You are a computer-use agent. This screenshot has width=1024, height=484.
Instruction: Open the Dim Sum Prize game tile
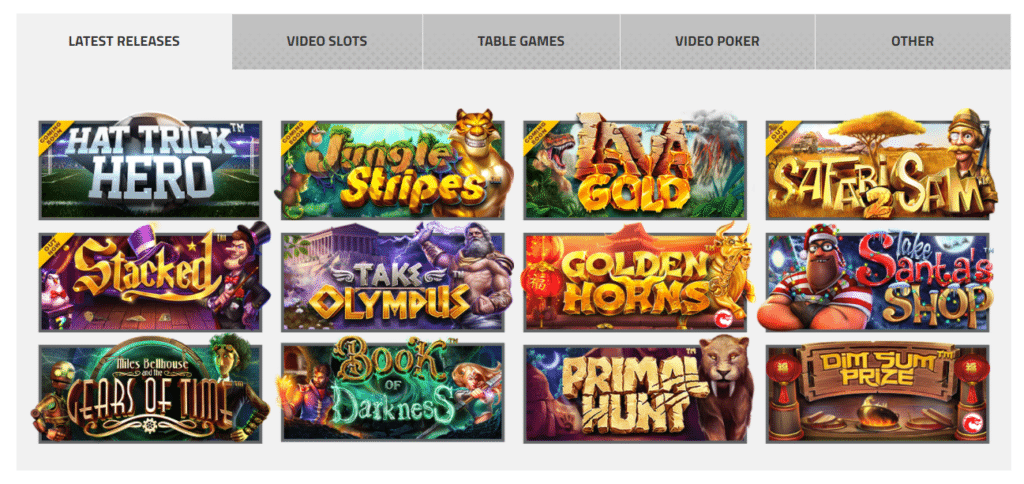point(878,393)
